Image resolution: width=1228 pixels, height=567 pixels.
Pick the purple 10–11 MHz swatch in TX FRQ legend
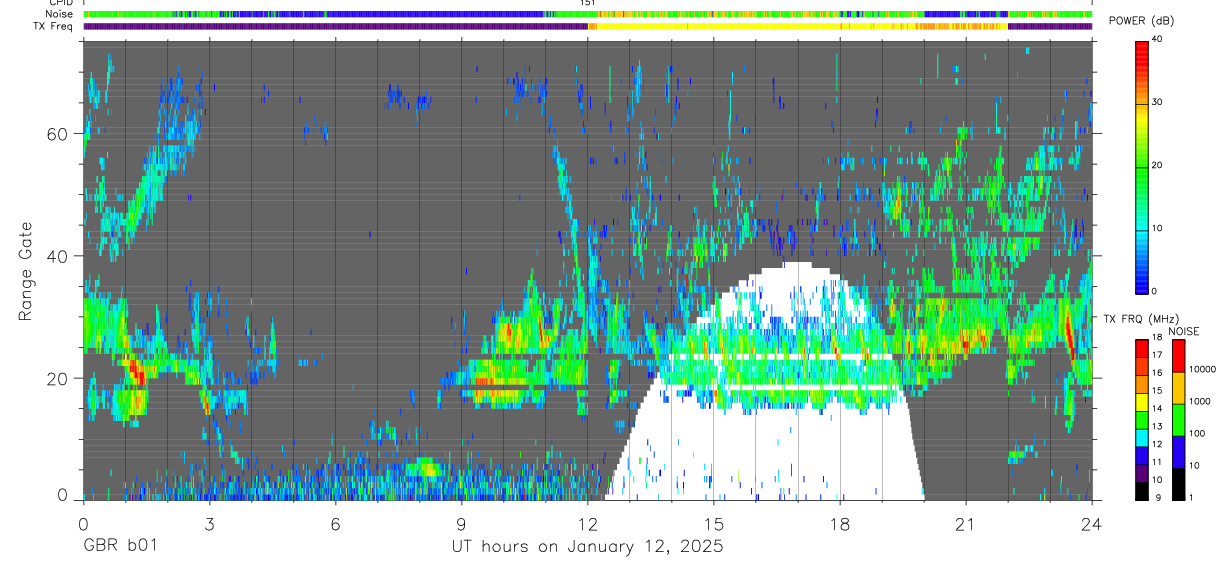click(x=1142, y=473)
